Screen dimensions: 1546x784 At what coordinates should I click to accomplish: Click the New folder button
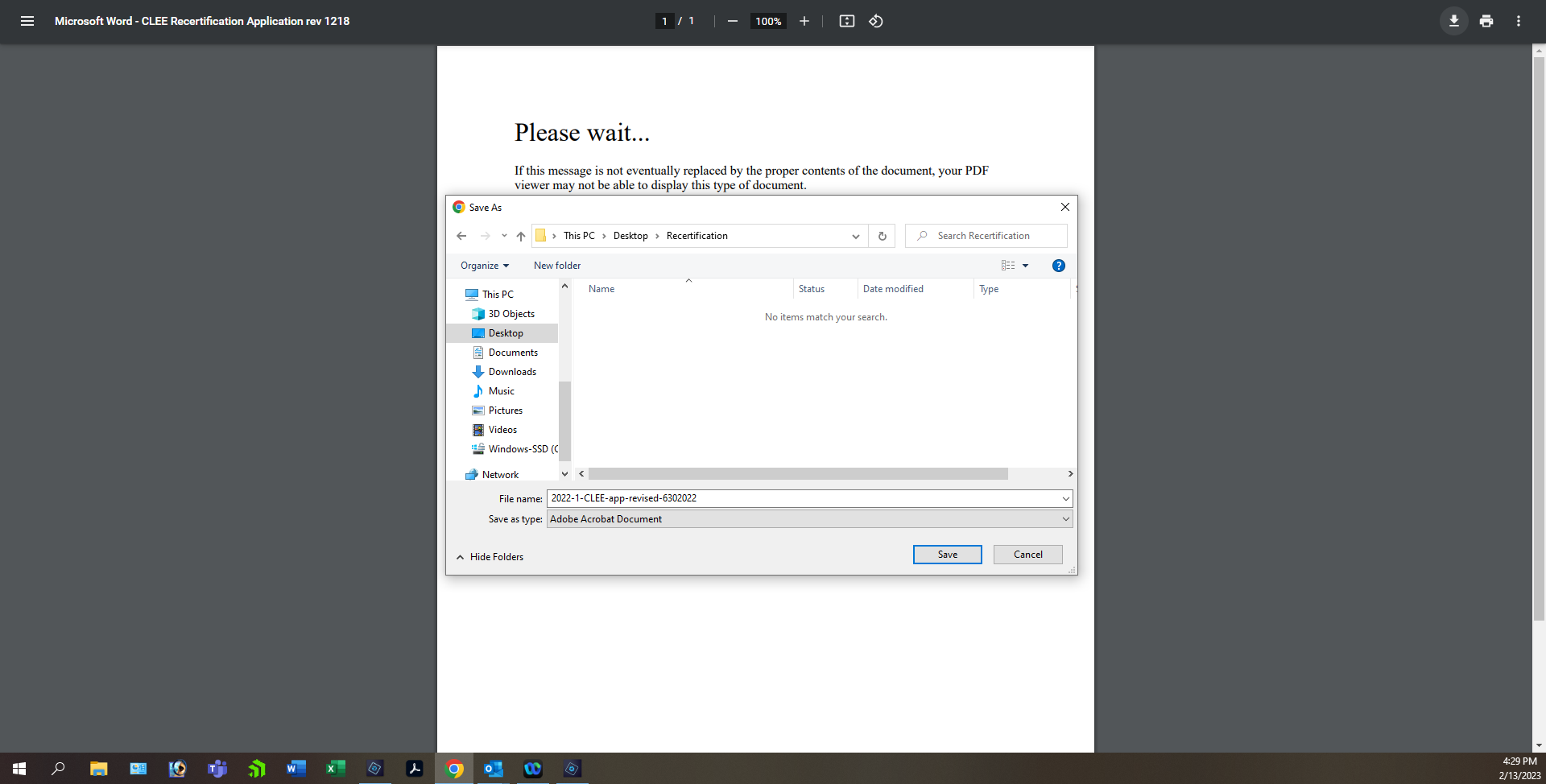pyautogui.click(x=556, y=266)
